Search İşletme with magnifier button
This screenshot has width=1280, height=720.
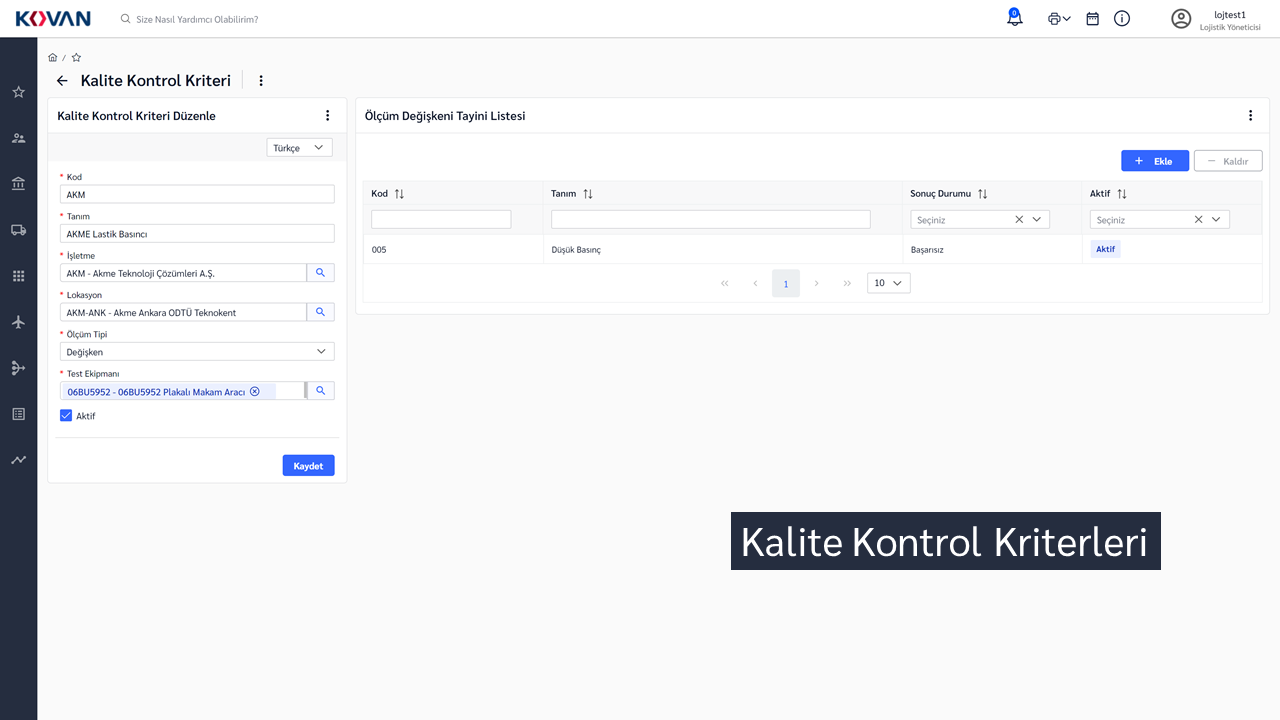pyautogui.click(x=320, y=273)
